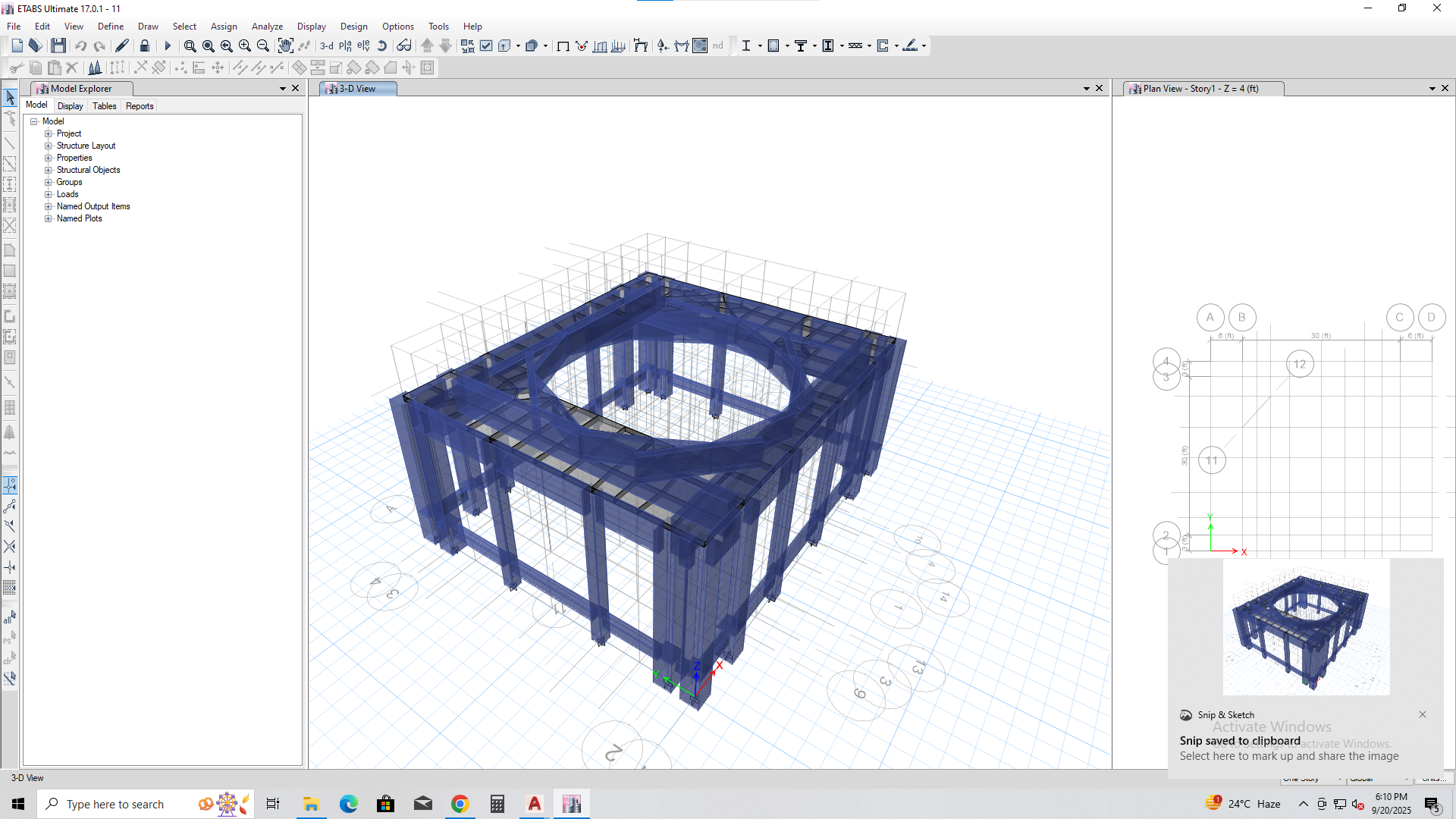This screenshot has height=819, width=1456.
Task: Click the Run Analysis play icon
Action: [168, 46]
